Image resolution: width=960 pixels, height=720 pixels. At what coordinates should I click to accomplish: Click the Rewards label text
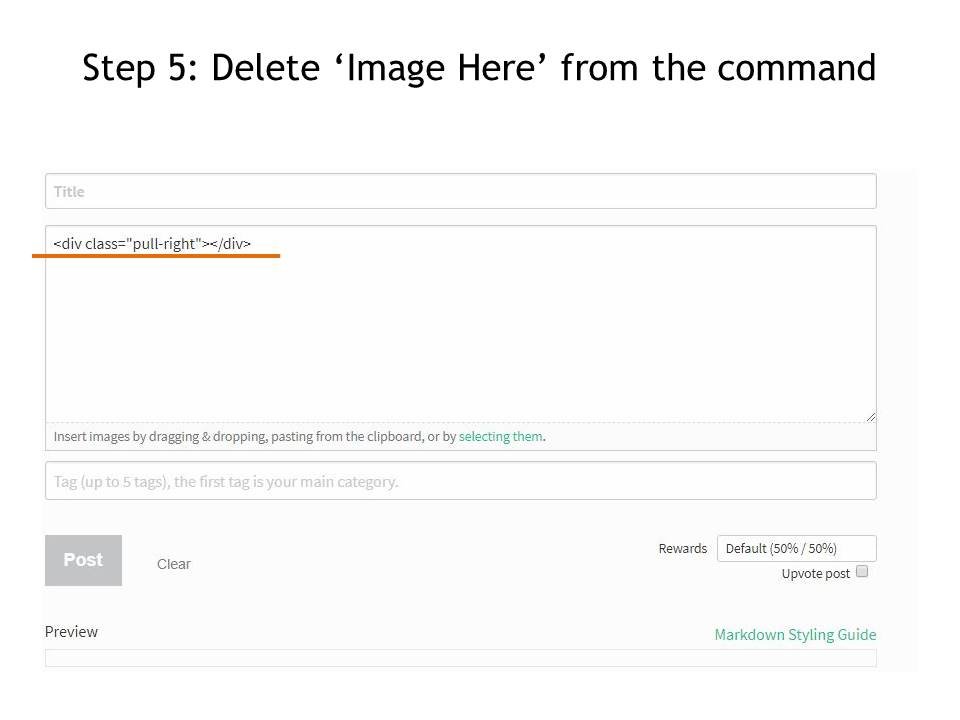click(x=683, y=549)
